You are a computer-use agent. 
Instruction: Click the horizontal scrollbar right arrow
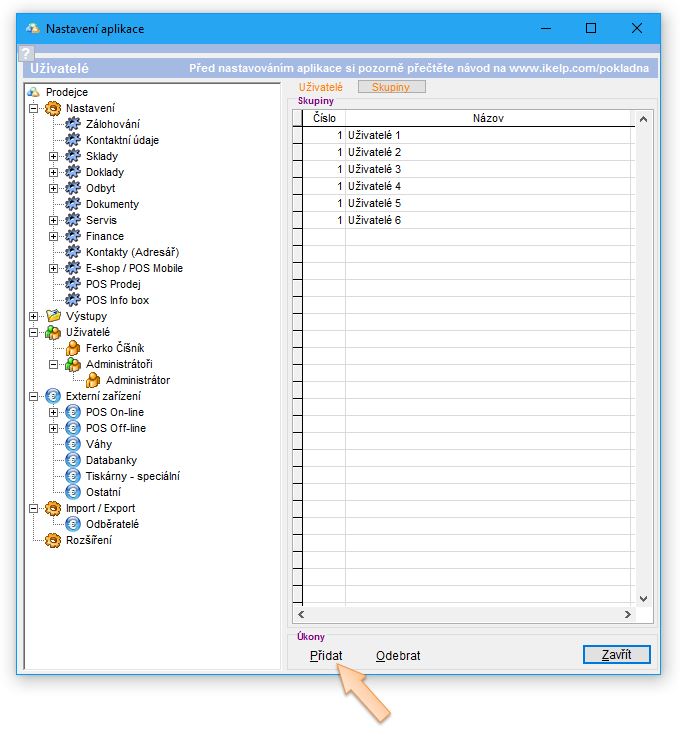[x=627, y=615]
